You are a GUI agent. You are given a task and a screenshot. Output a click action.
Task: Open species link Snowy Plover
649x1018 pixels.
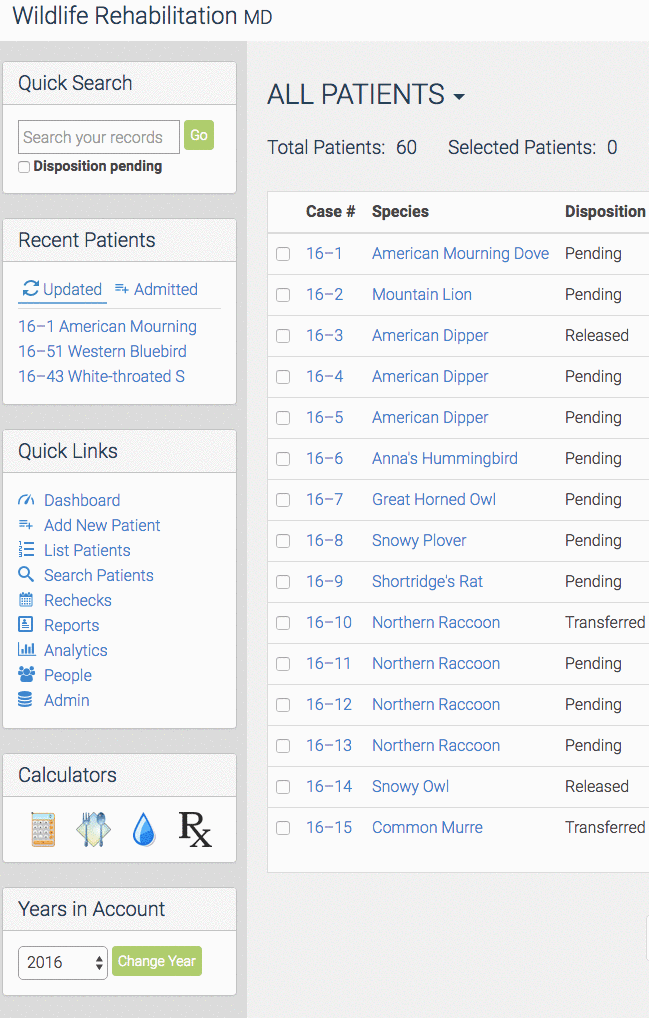[x=419, y=540]
